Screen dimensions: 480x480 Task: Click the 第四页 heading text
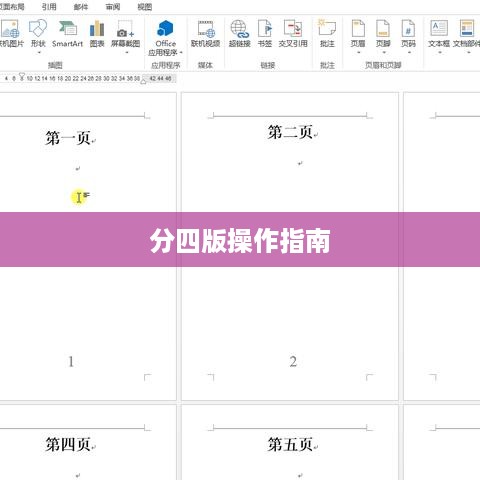(x=68, y=444)
